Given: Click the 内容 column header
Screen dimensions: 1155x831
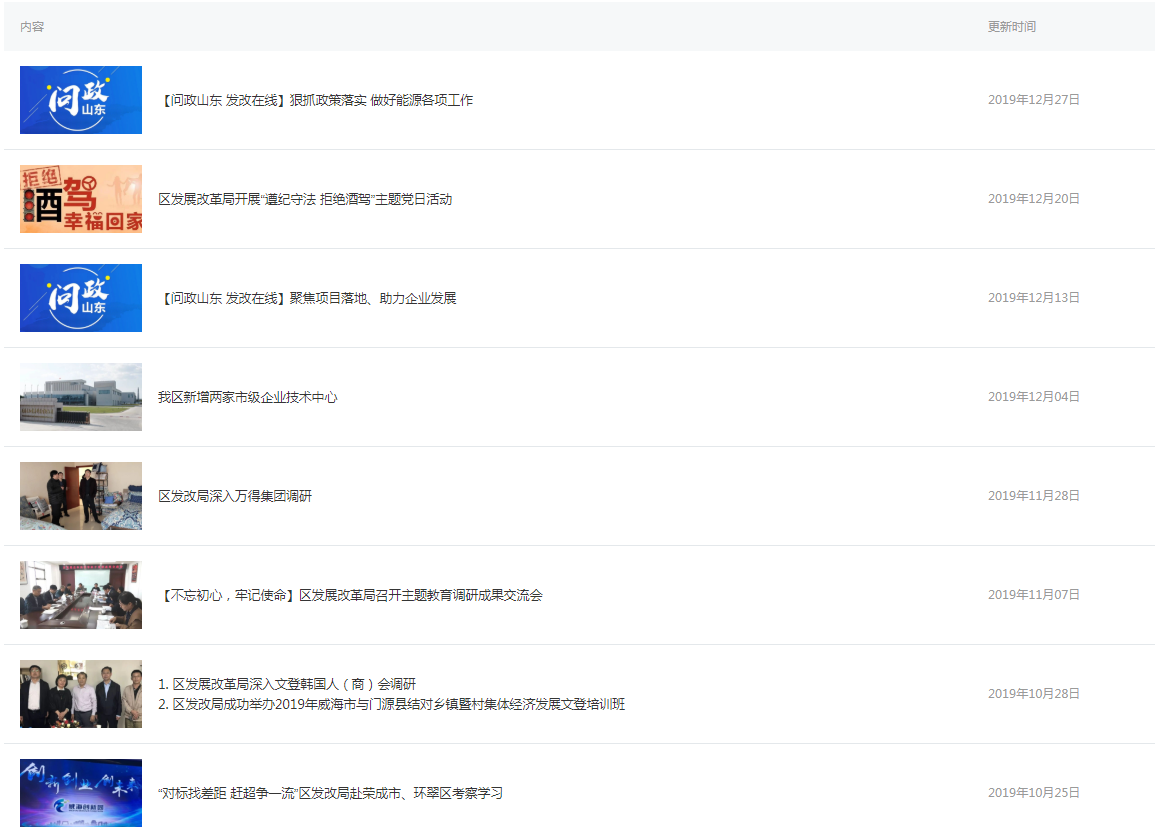Looking at the screenshot, I should point(32,27).
